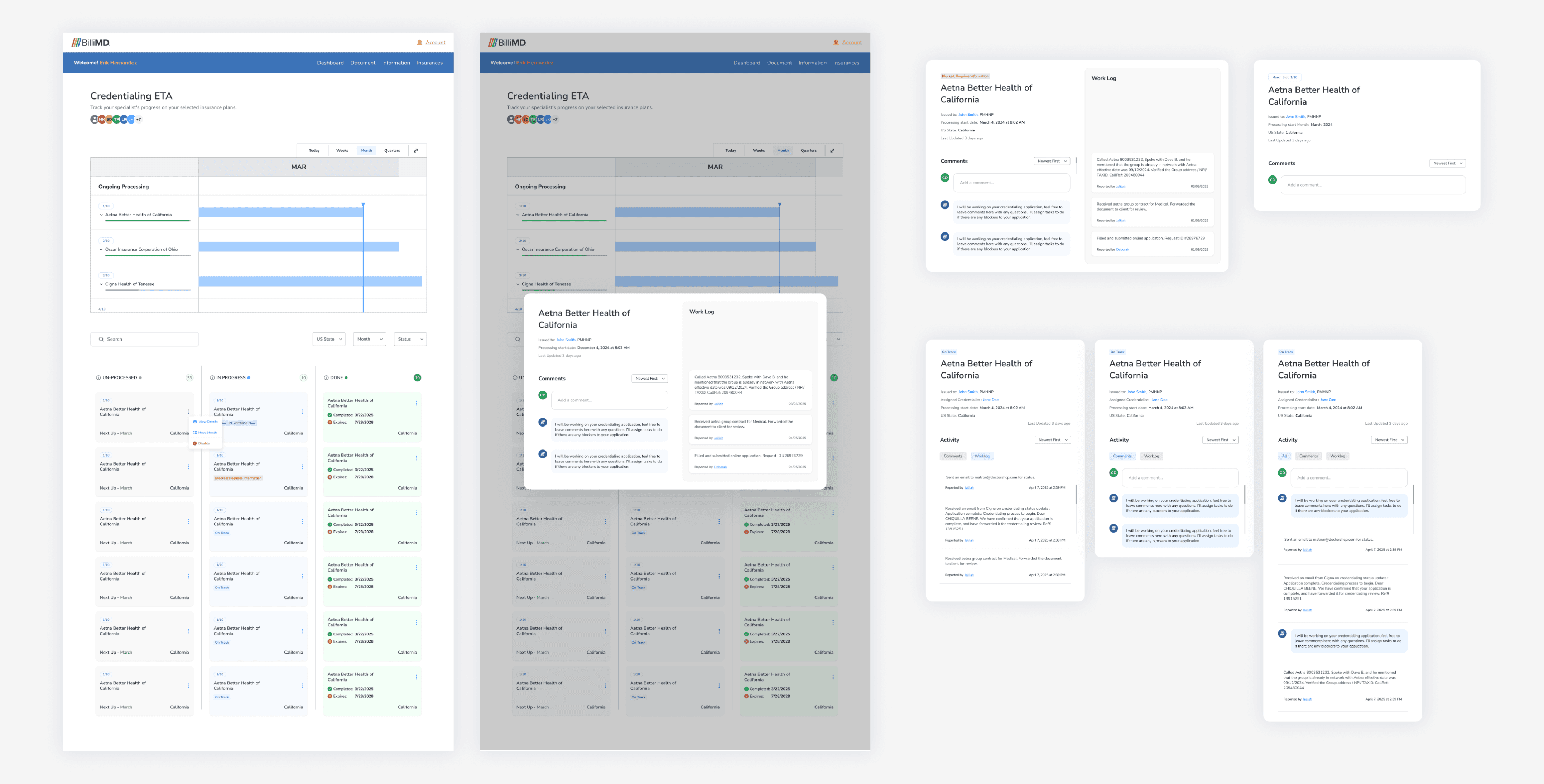Viewport: 1544px width, 784px height.
Task: Click Add a comment field in March Slot card
Action: point(1372,184)
